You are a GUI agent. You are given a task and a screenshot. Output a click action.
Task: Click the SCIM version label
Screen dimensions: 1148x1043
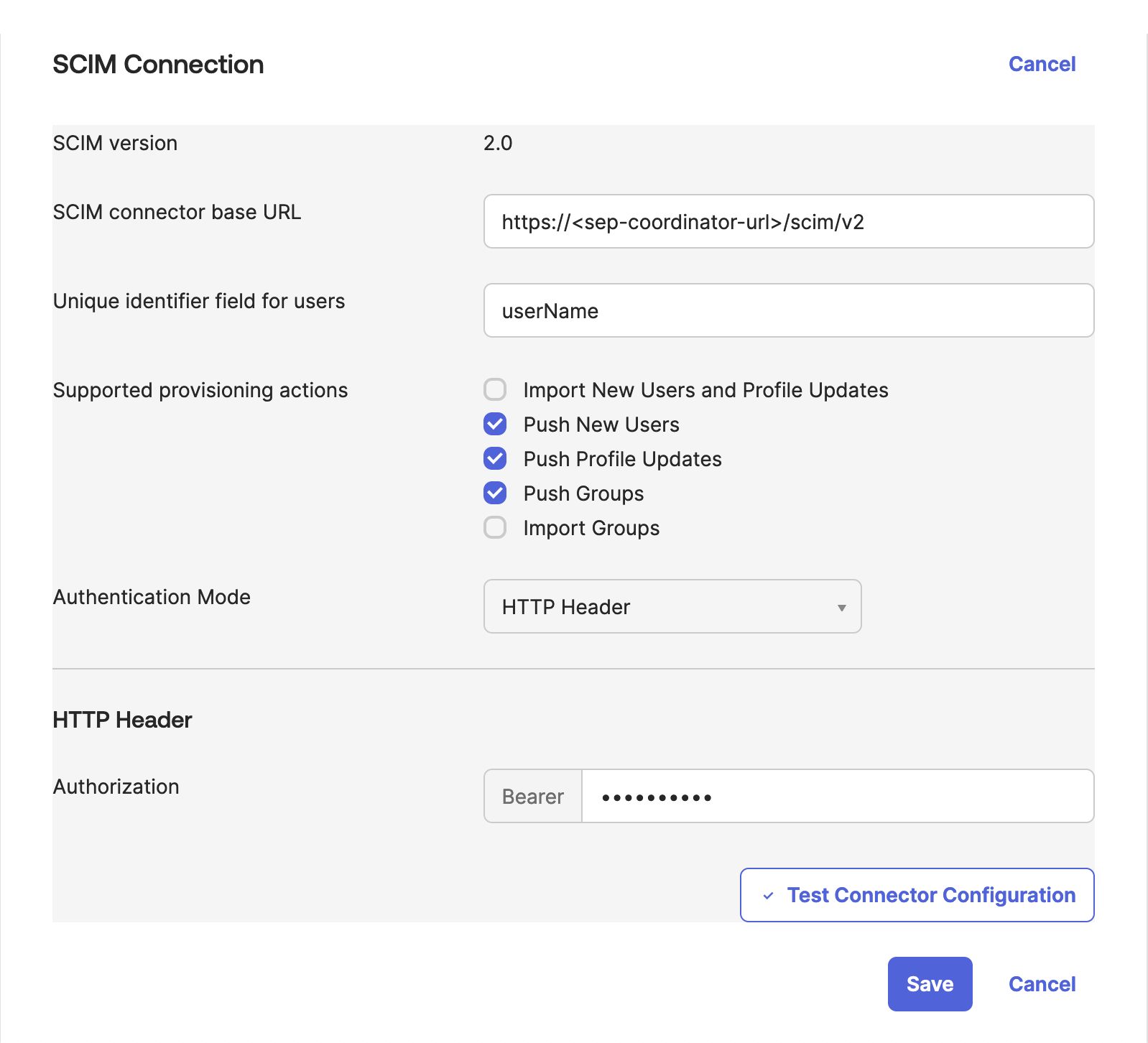[115, 143]
